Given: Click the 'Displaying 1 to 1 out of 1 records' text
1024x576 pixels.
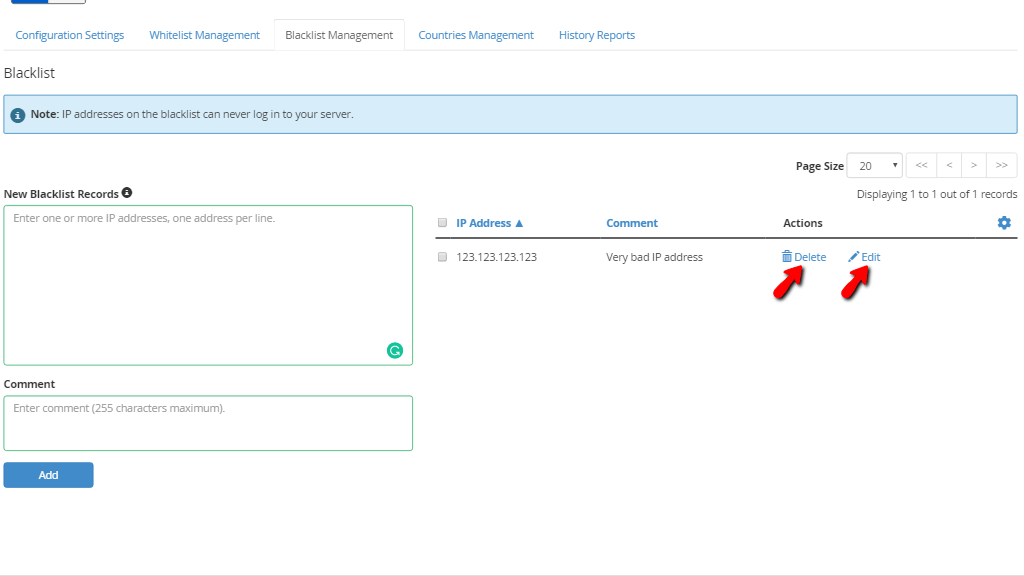Looking at the screenshot, I should (x=937, y=194).
